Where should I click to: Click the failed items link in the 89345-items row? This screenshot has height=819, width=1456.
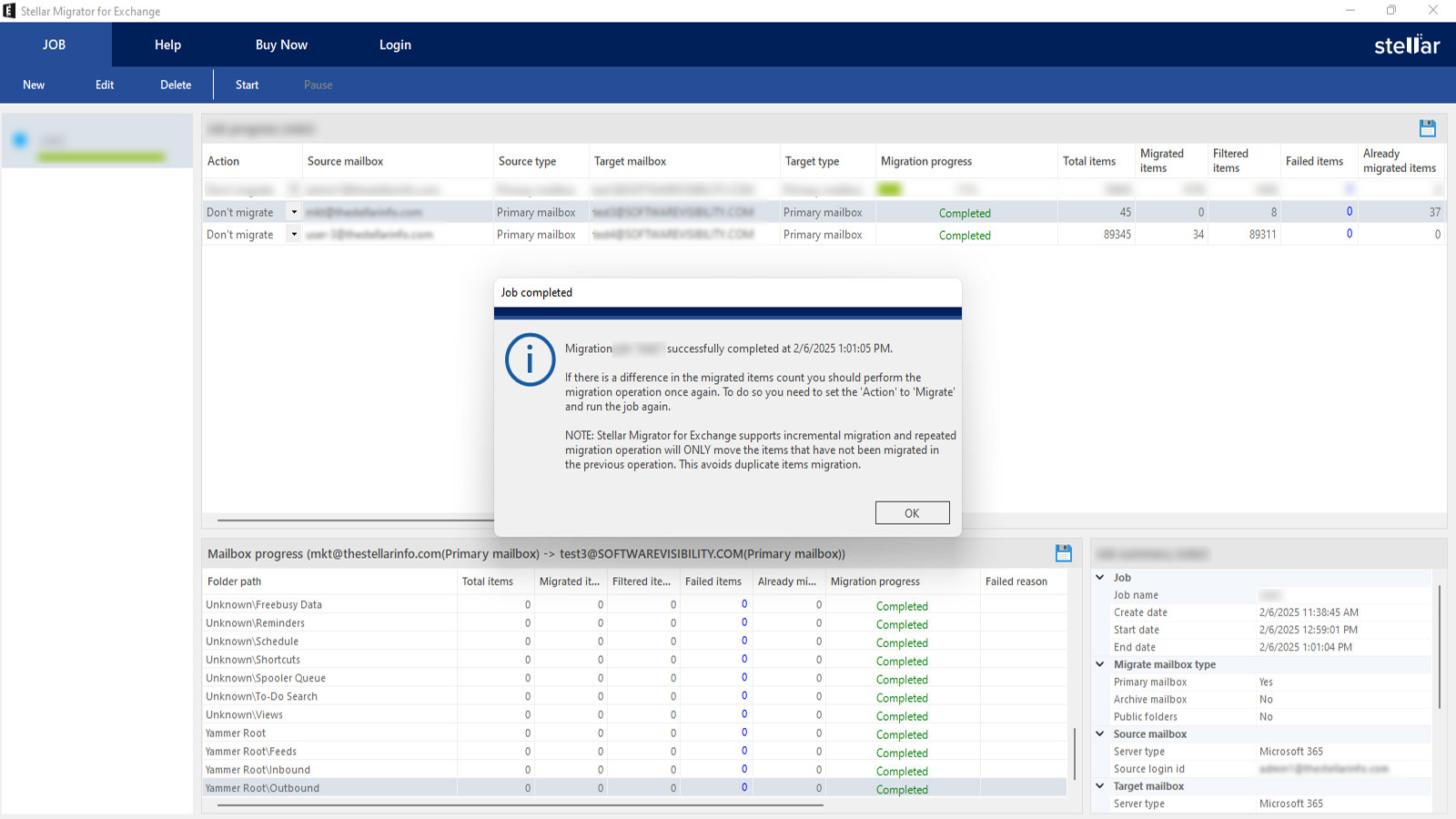[x=1349, y=234]
